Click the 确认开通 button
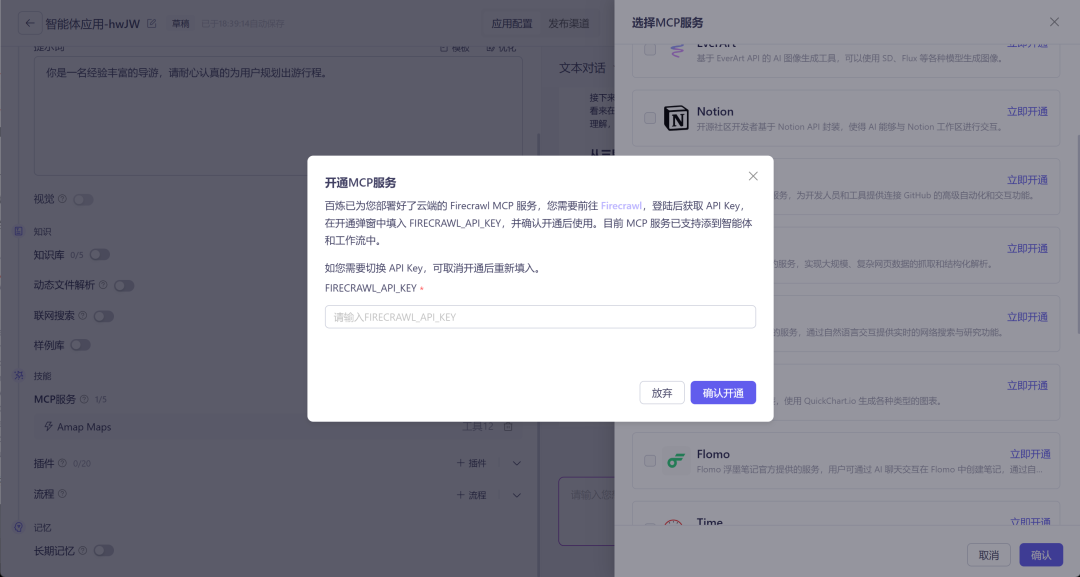 (x=723, y=392)
